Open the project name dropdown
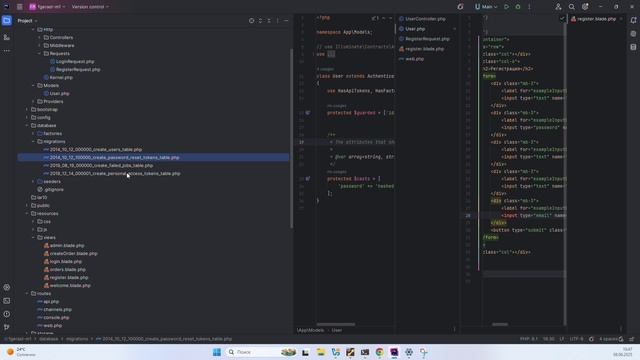Viewport: 640px width, 360px height. (47, 7)
